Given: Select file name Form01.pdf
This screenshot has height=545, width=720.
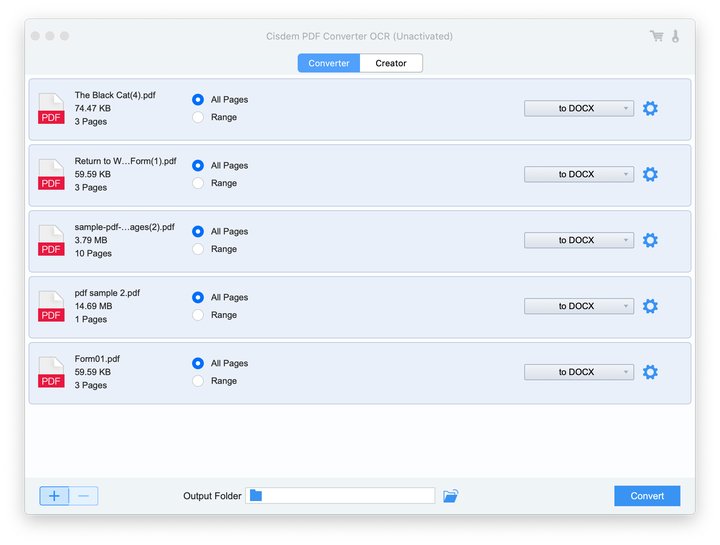Looking at the screenshot, I should click(97, 359).
